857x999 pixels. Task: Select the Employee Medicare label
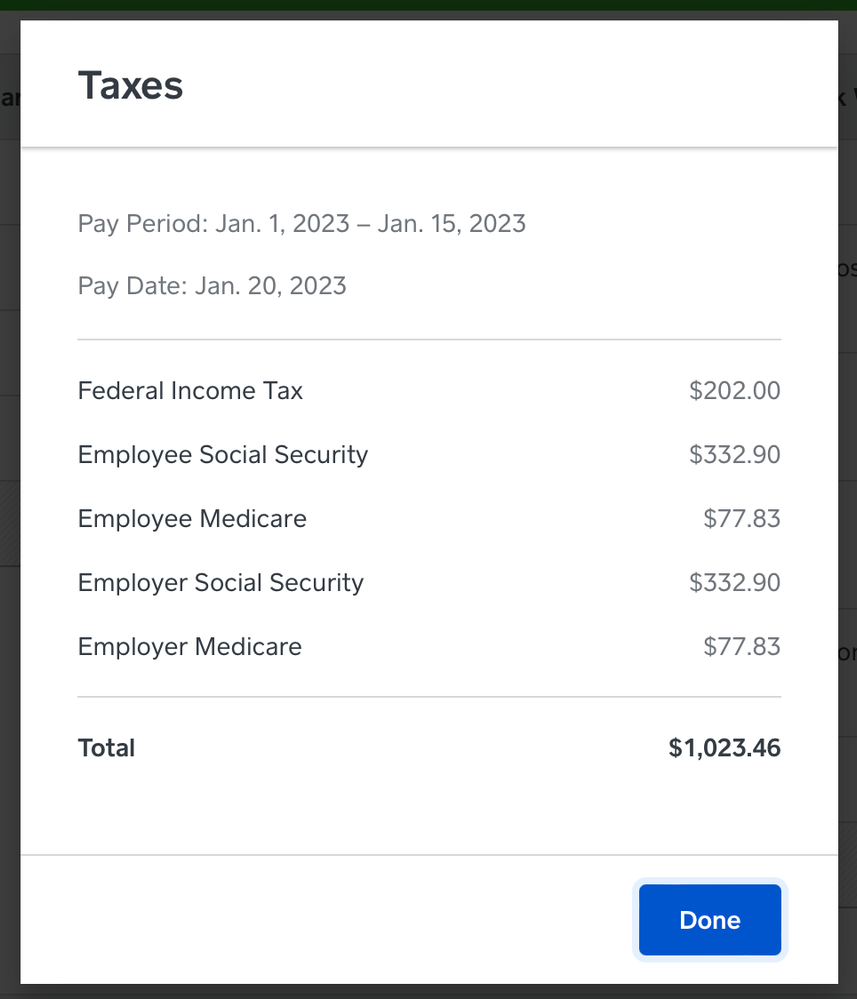coord(192,519)
